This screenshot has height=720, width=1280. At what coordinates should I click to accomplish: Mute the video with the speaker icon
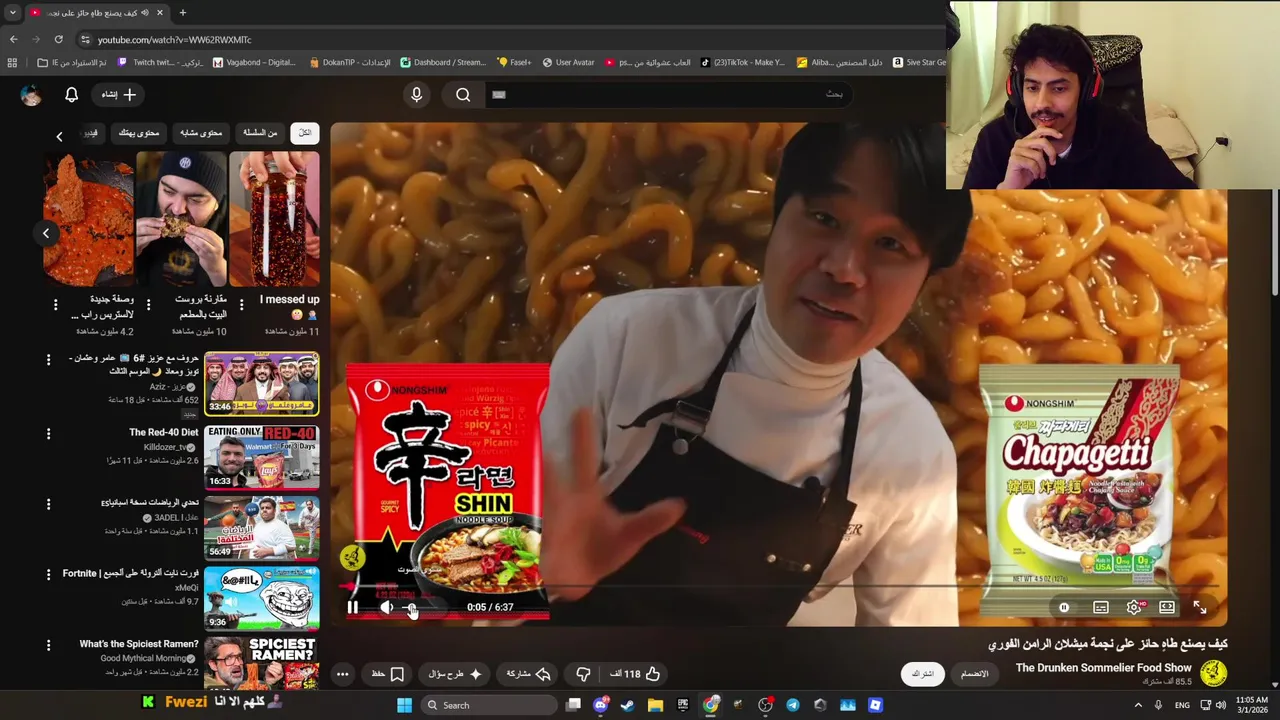(x=387, y=607)
